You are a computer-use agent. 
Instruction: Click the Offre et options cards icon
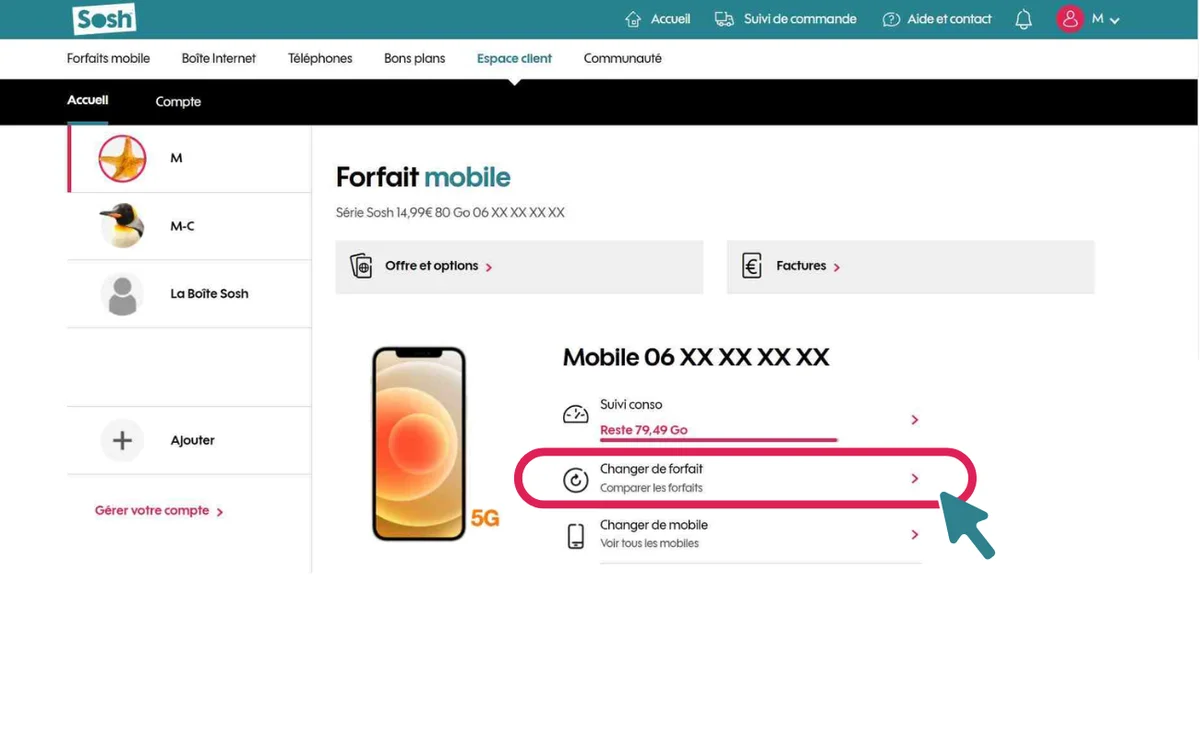(361, 266)
